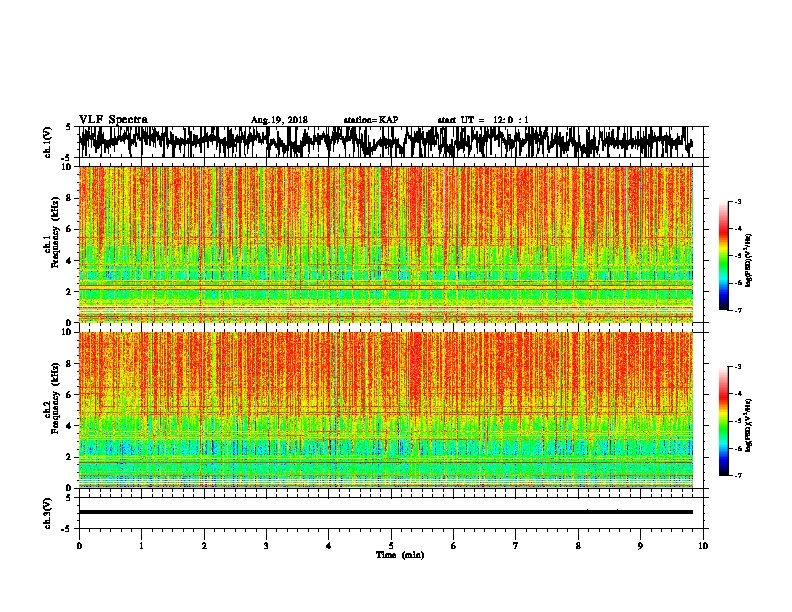This screenshot has width=792, height=612.
Task: Click the time axis tick label '10'
Action: point(703,546)
